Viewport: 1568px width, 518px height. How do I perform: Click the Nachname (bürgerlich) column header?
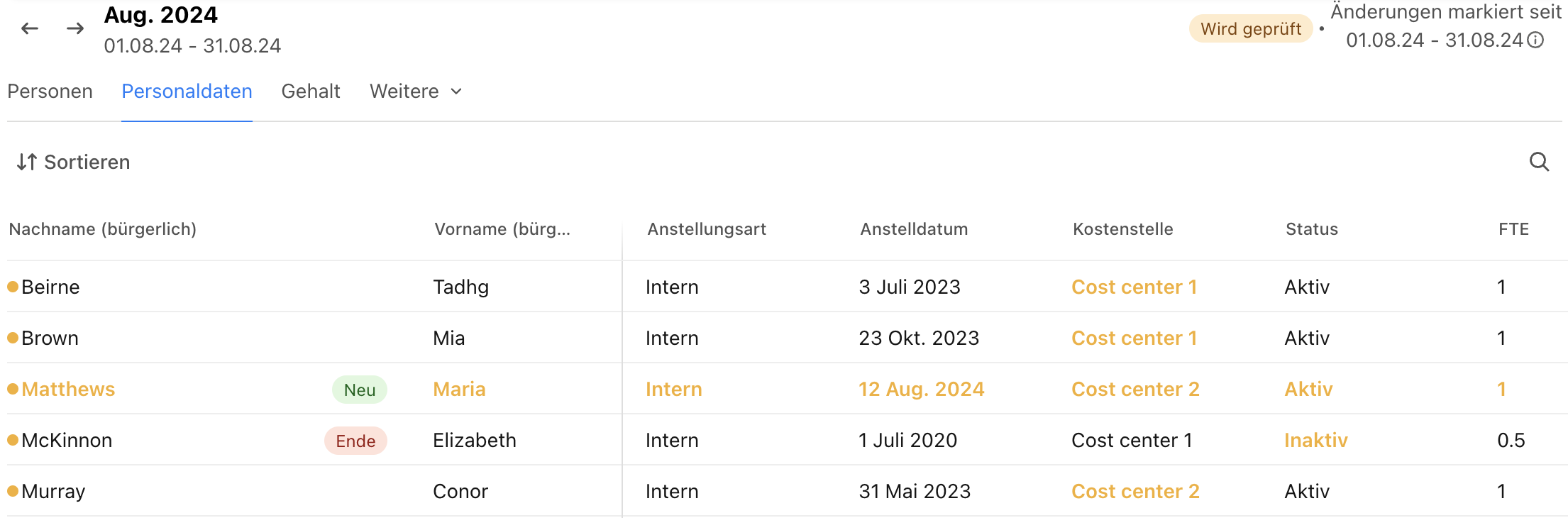click(x=103, y=229)
